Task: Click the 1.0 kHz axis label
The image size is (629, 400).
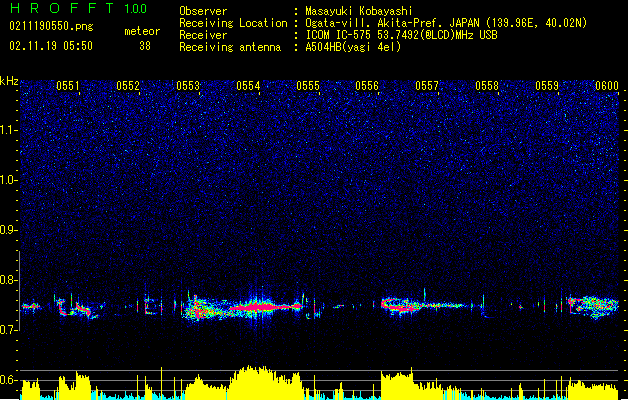Action: tap(8, 180)
